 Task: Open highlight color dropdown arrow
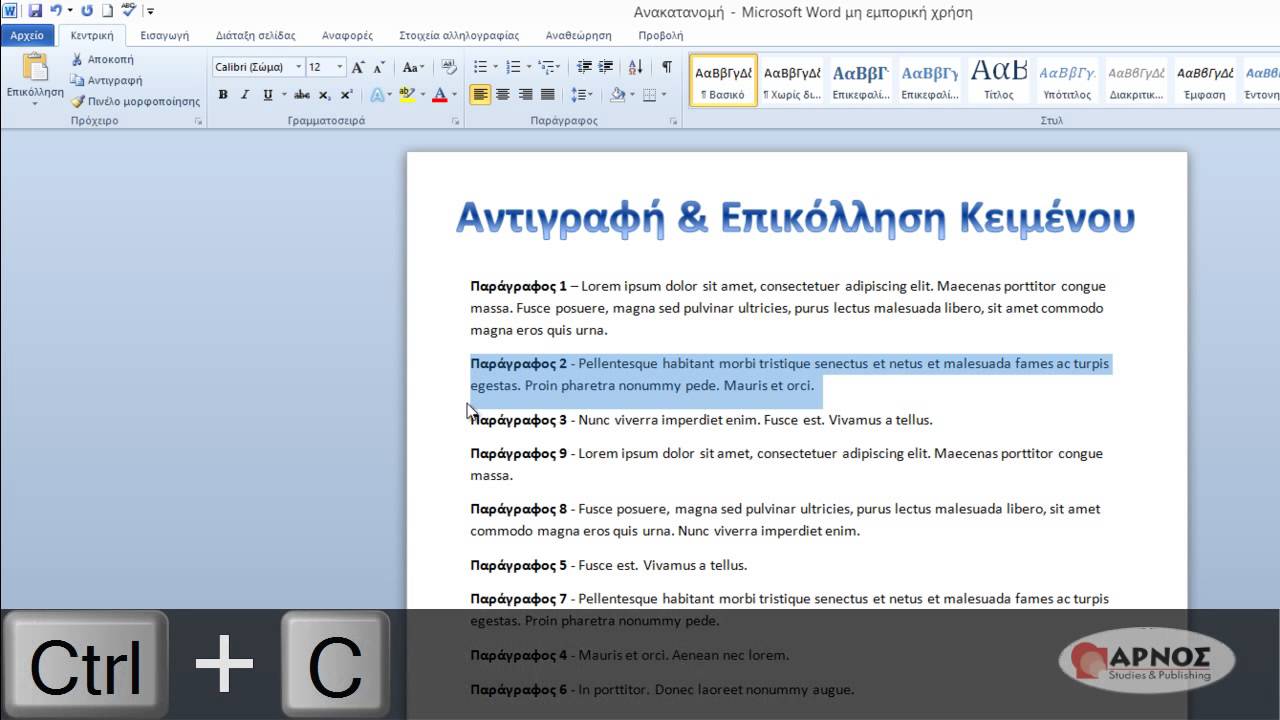[422, 95]
